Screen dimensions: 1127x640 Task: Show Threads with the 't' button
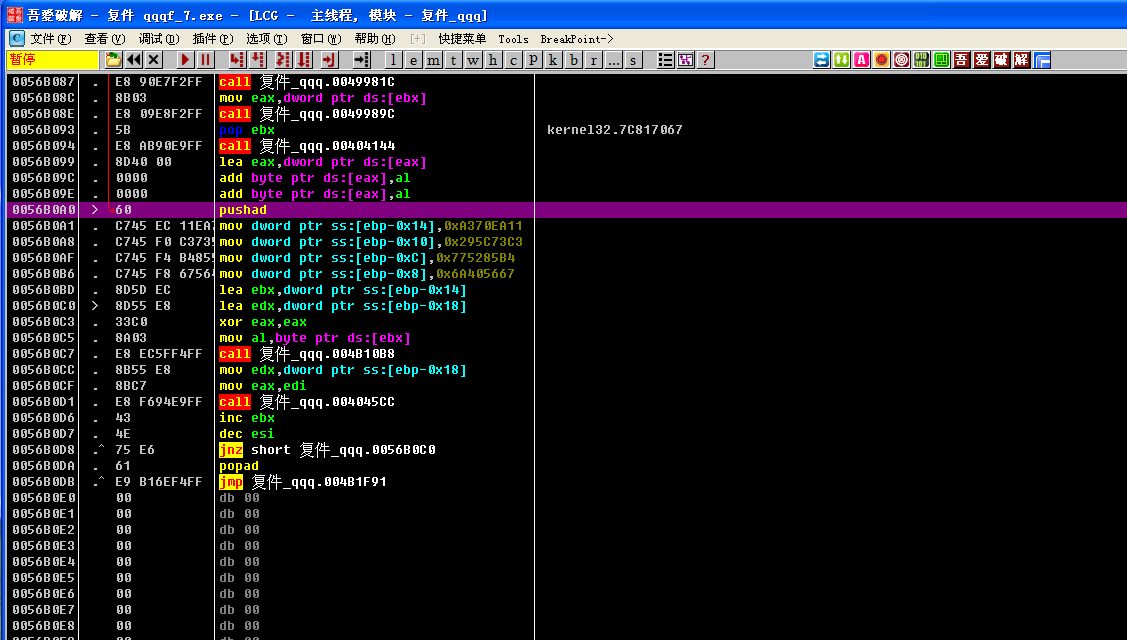pos(454,60)
